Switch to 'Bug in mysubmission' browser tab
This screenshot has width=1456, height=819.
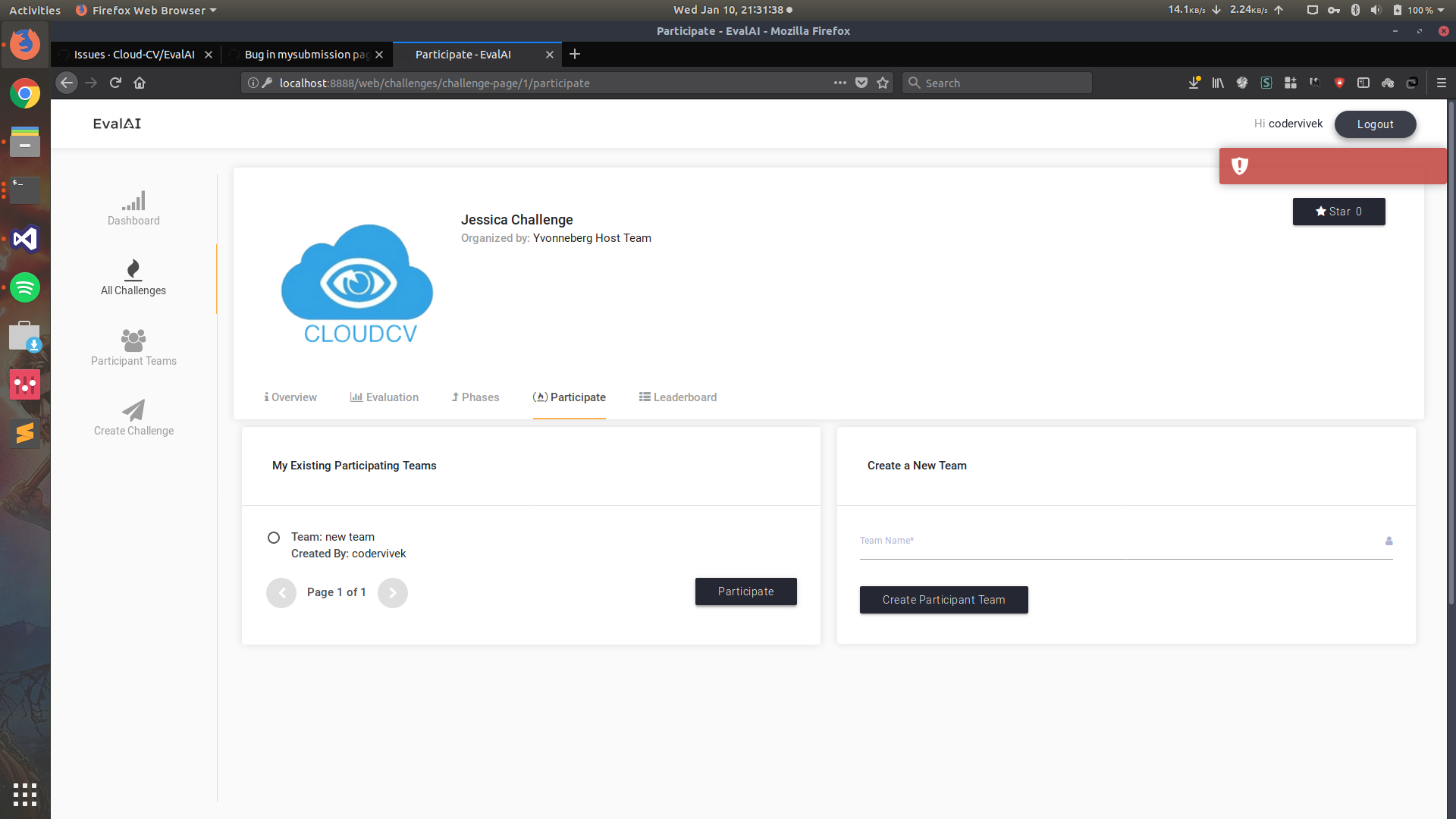pyautogui.click(x=306, y=55)
